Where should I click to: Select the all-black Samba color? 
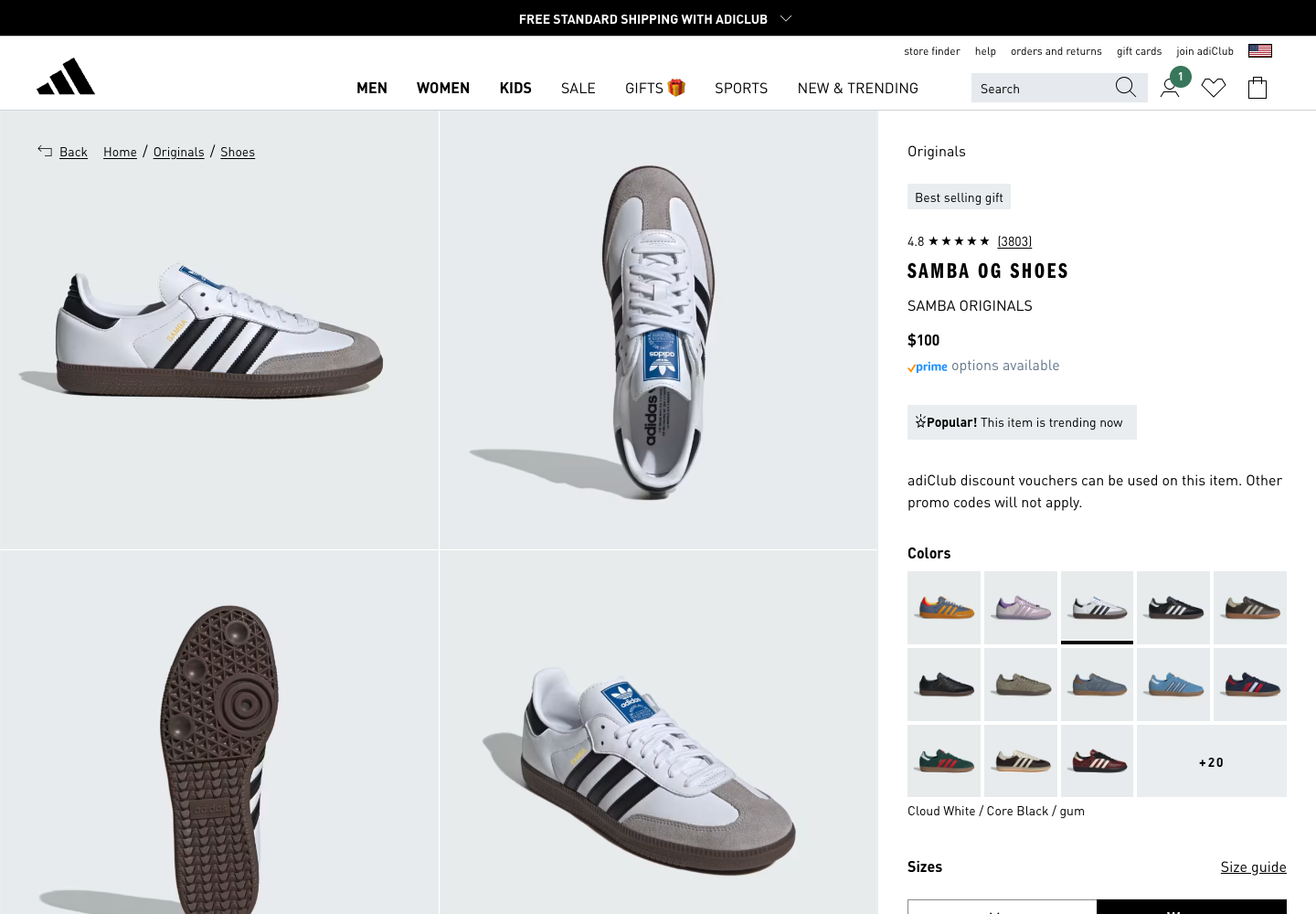tap(944, 685)
